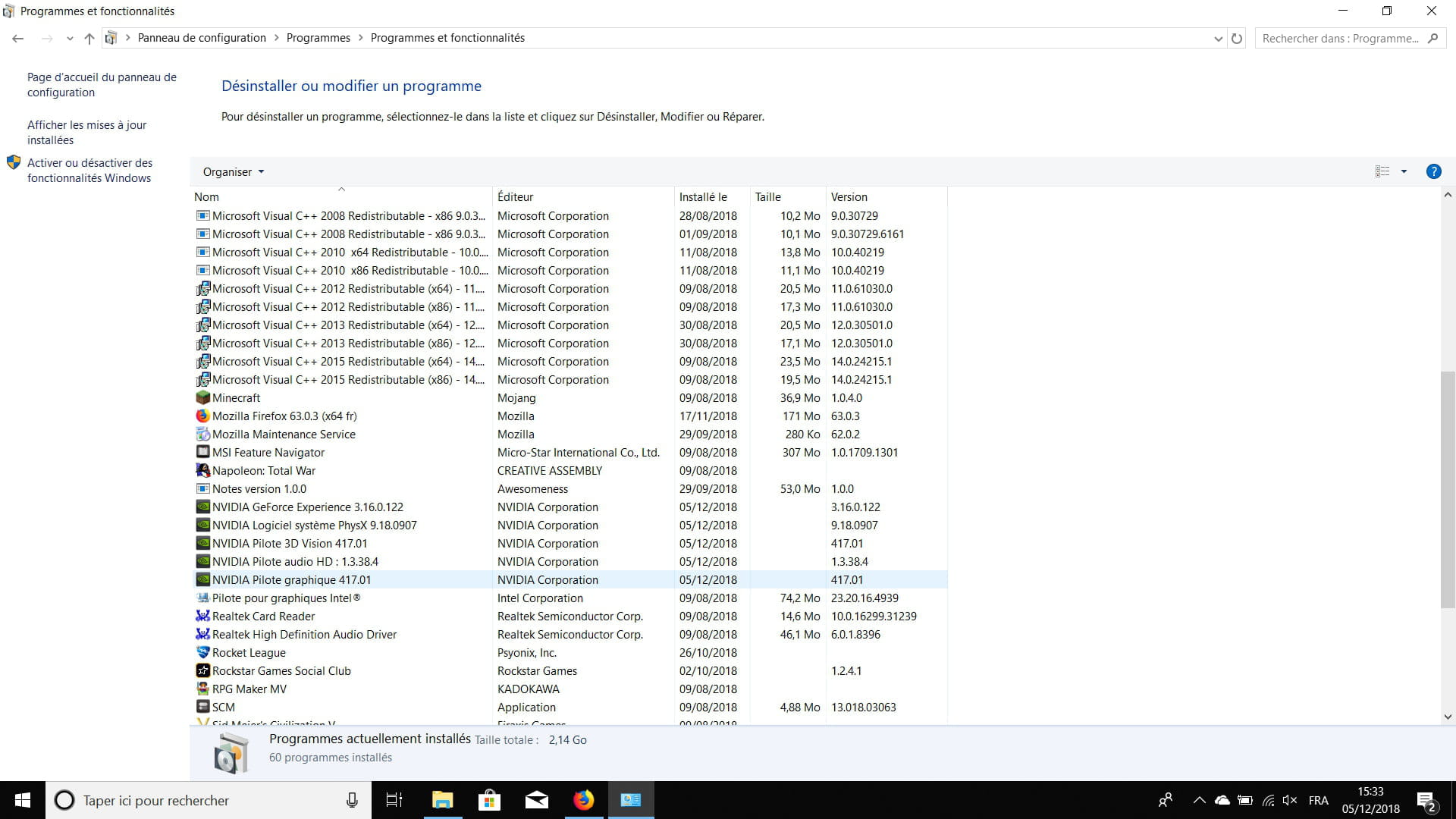The image size is (1456, 819).
Task: Open the Organiser dropdown menu
Action: click(233, 171)
